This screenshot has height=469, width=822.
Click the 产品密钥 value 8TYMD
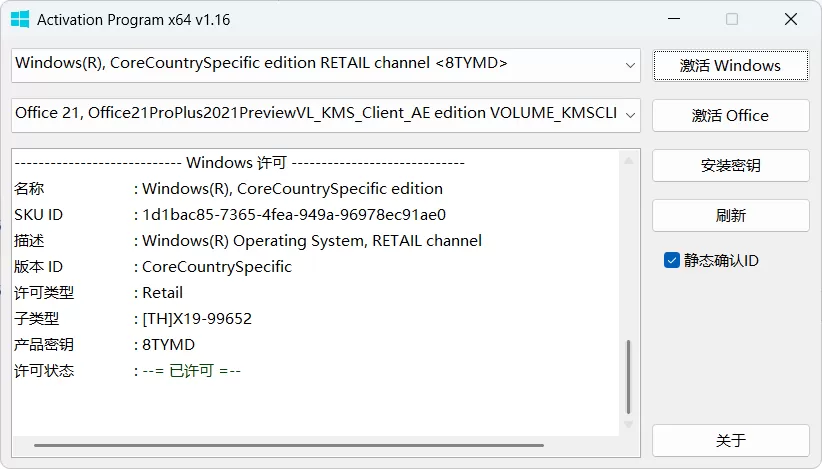(x=168, y=345)
